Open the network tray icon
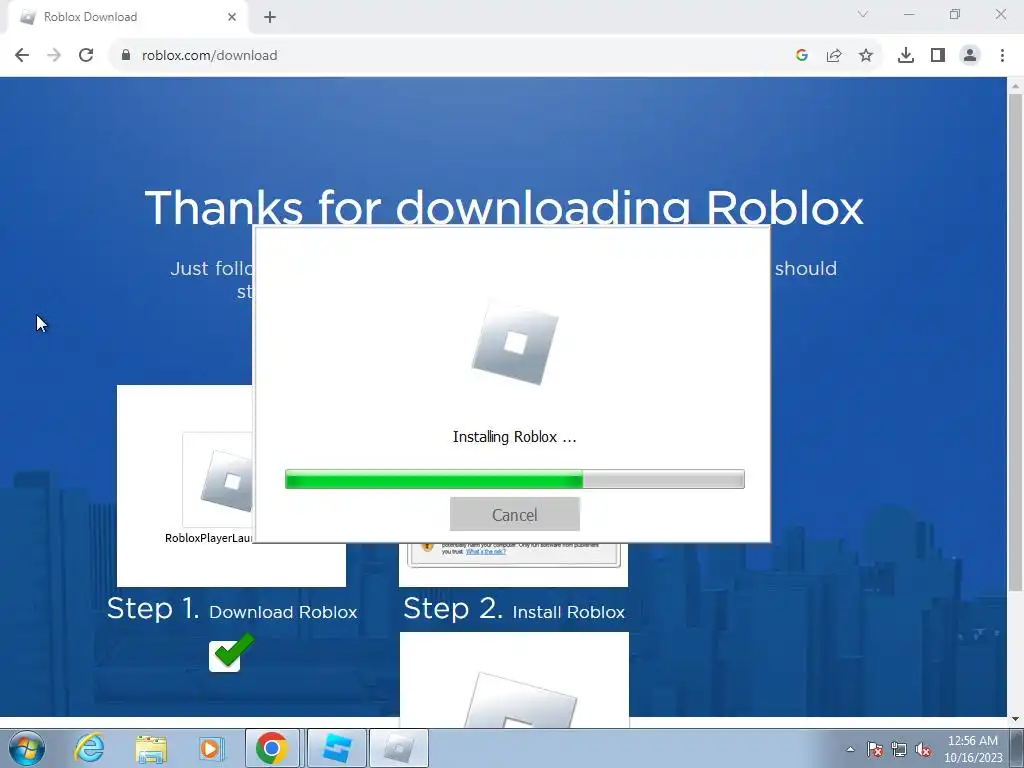 click(x=899, y=749)
